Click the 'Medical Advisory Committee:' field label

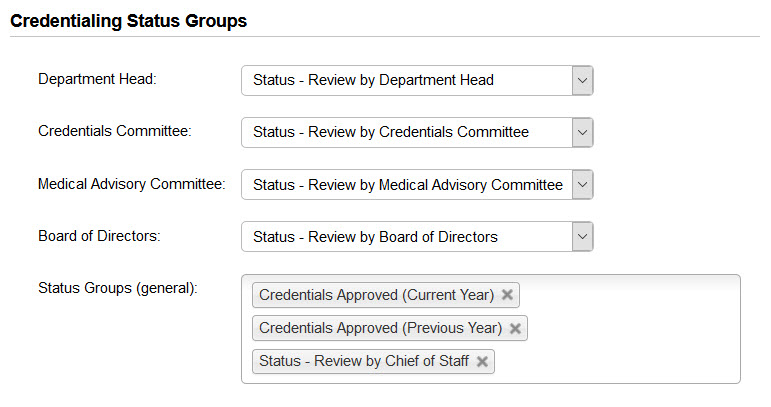tap(131, 184)
